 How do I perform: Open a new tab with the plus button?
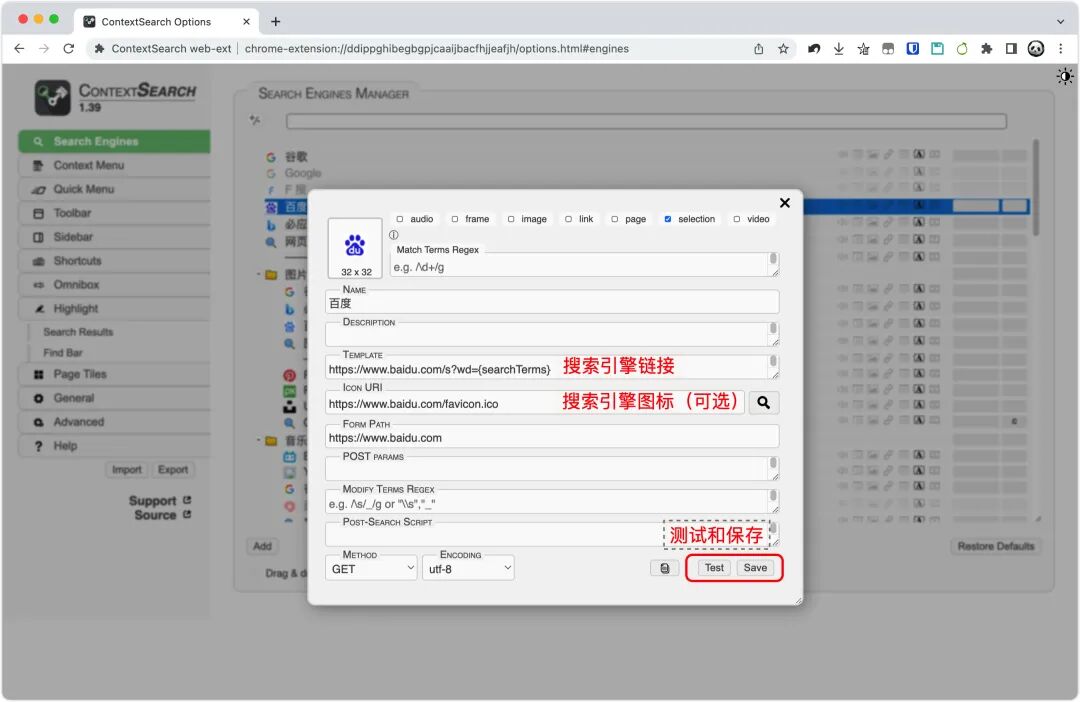coord(276,21)
